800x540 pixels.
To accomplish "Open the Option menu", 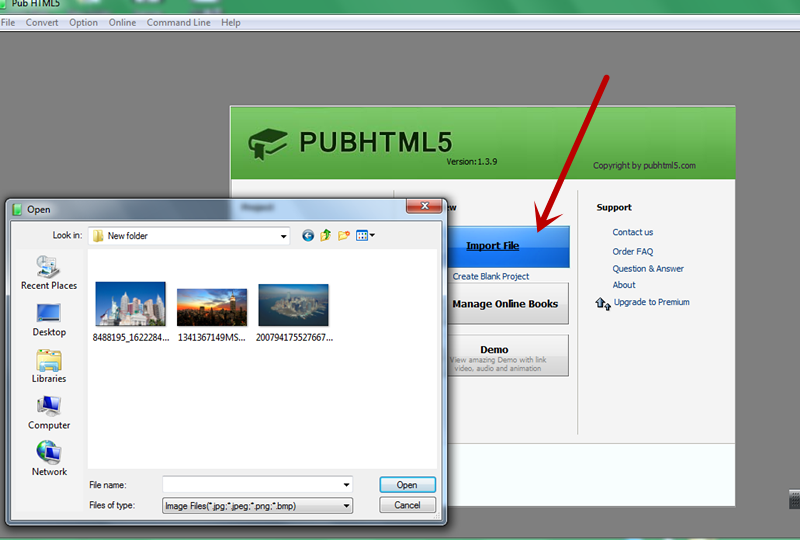I will pos(83,22).
